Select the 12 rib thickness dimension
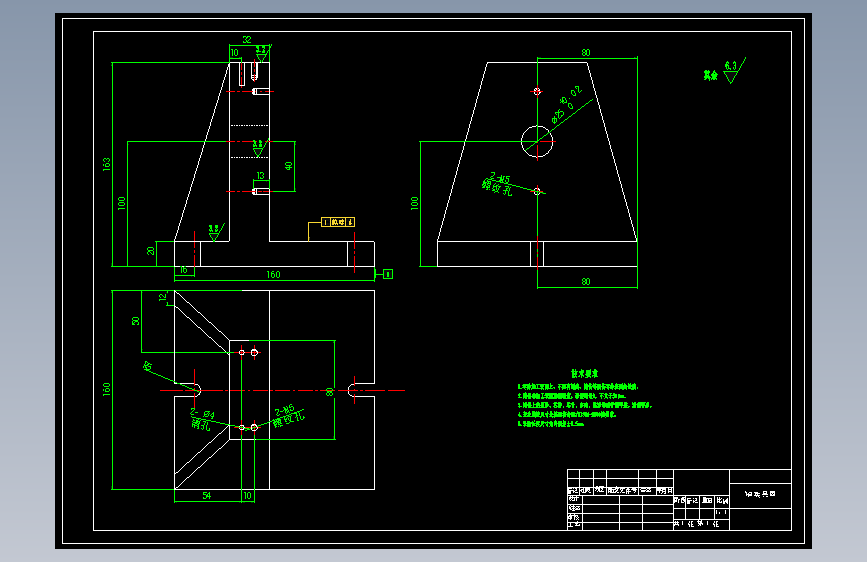This screenshot has height=562, width=867. click(x=163, y=298)
